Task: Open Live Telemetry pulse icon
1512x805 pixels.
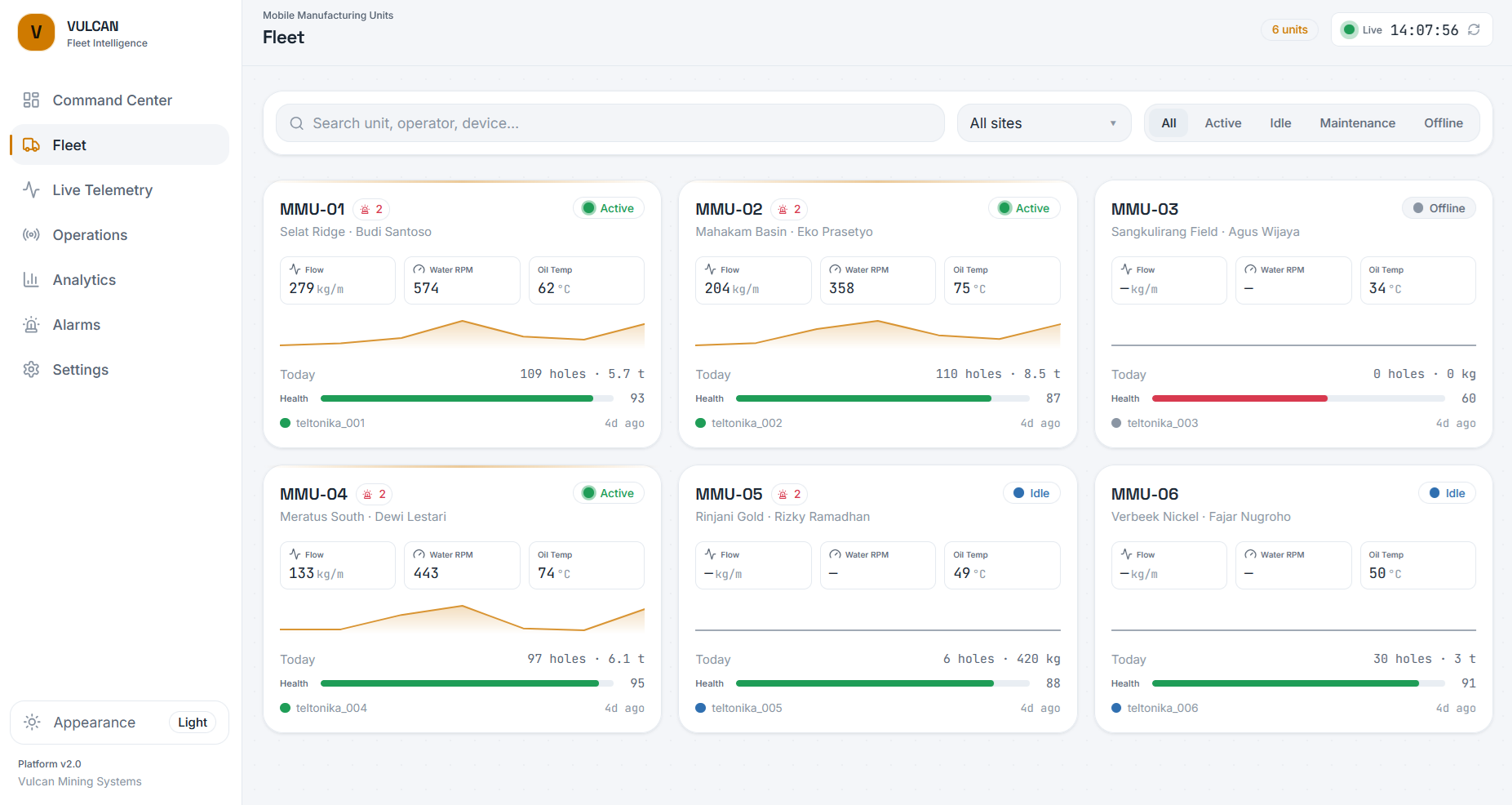Action: coord(31,189)
